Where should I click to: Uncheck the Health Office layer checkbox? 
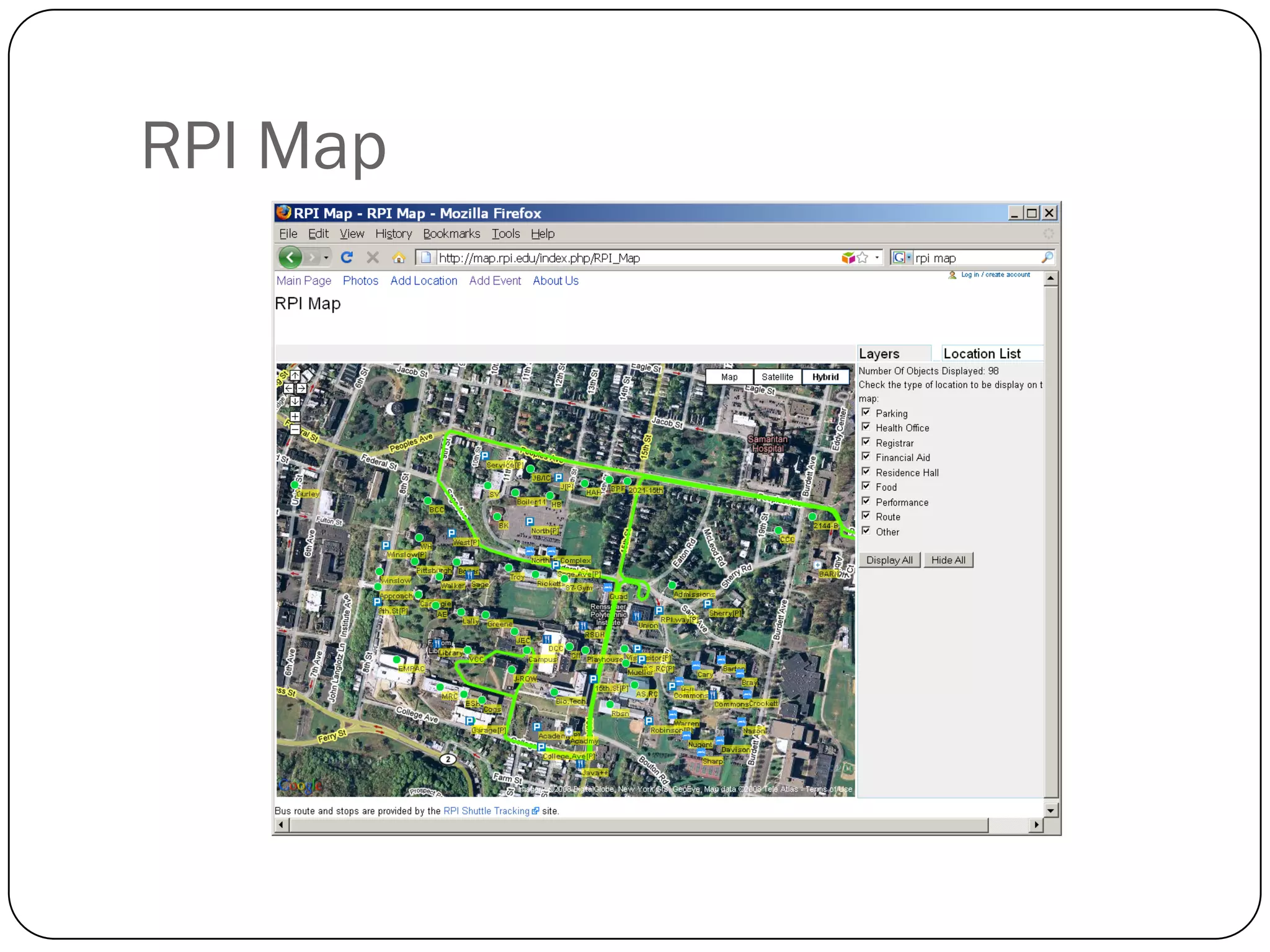(x=866, y=427)
